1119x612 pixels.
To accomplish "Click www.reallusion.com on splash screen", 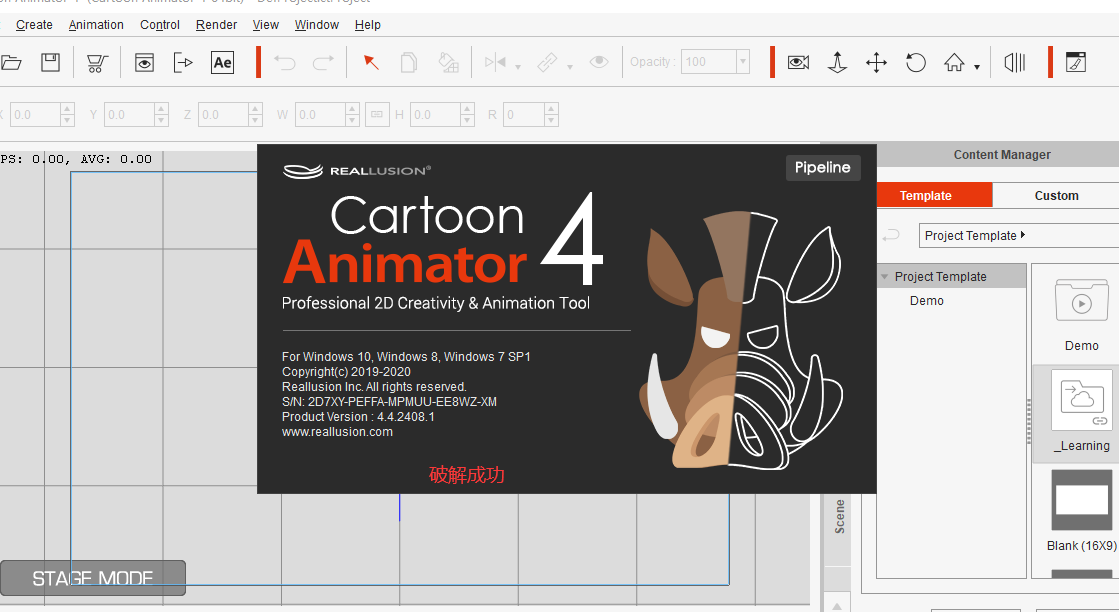I will pyautogui.click(x=337, y=432).
